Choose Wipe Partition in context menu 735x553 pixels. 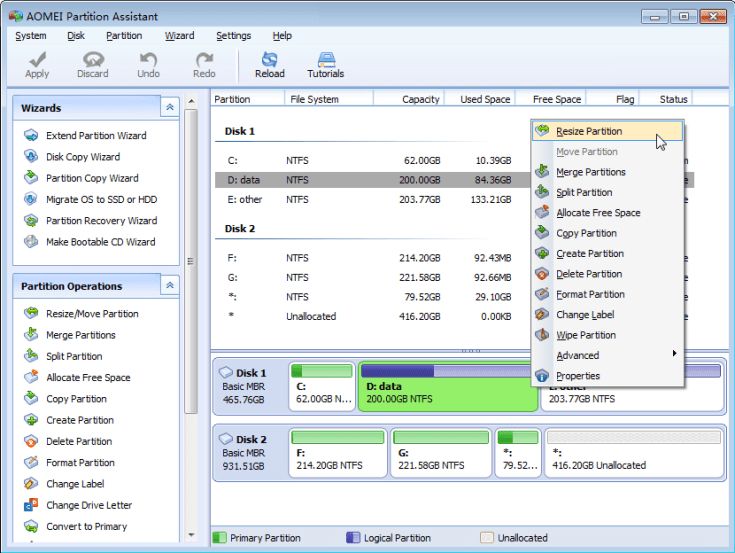(x=608, y=335)
